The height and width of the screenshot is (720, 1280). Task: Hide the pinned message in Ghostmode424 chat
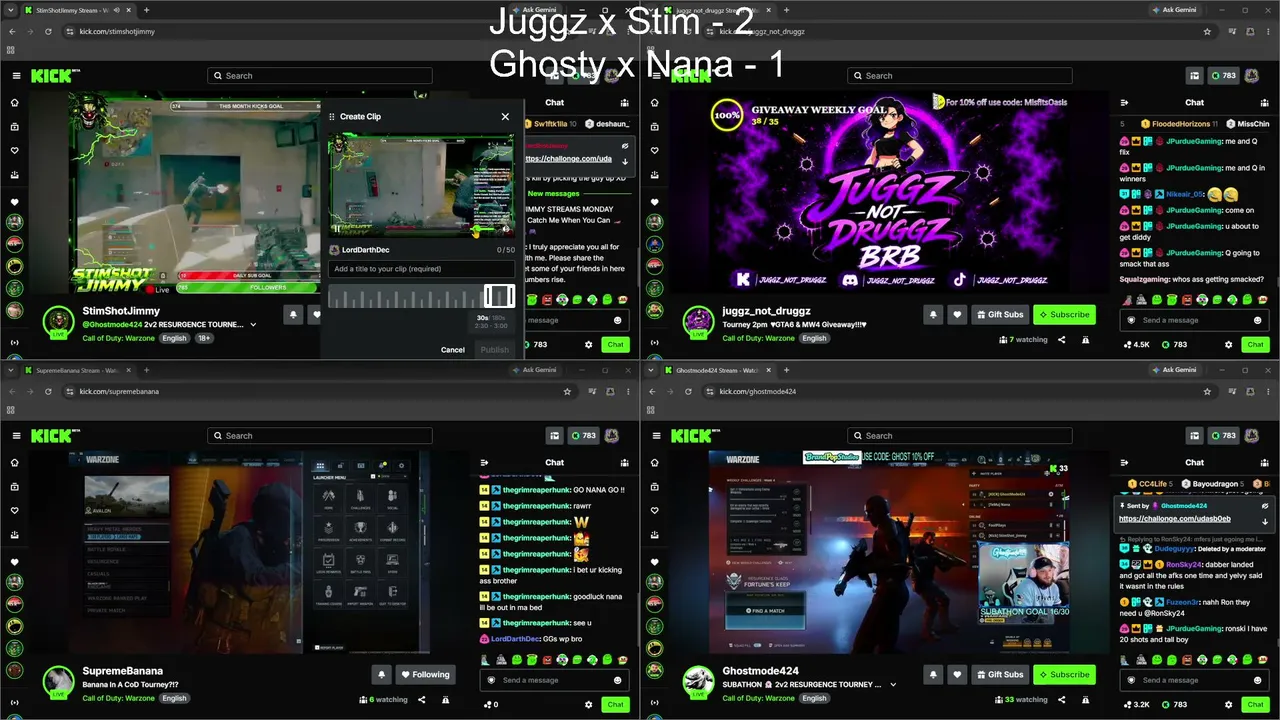pyautogui.click(x=1265, y=506)
